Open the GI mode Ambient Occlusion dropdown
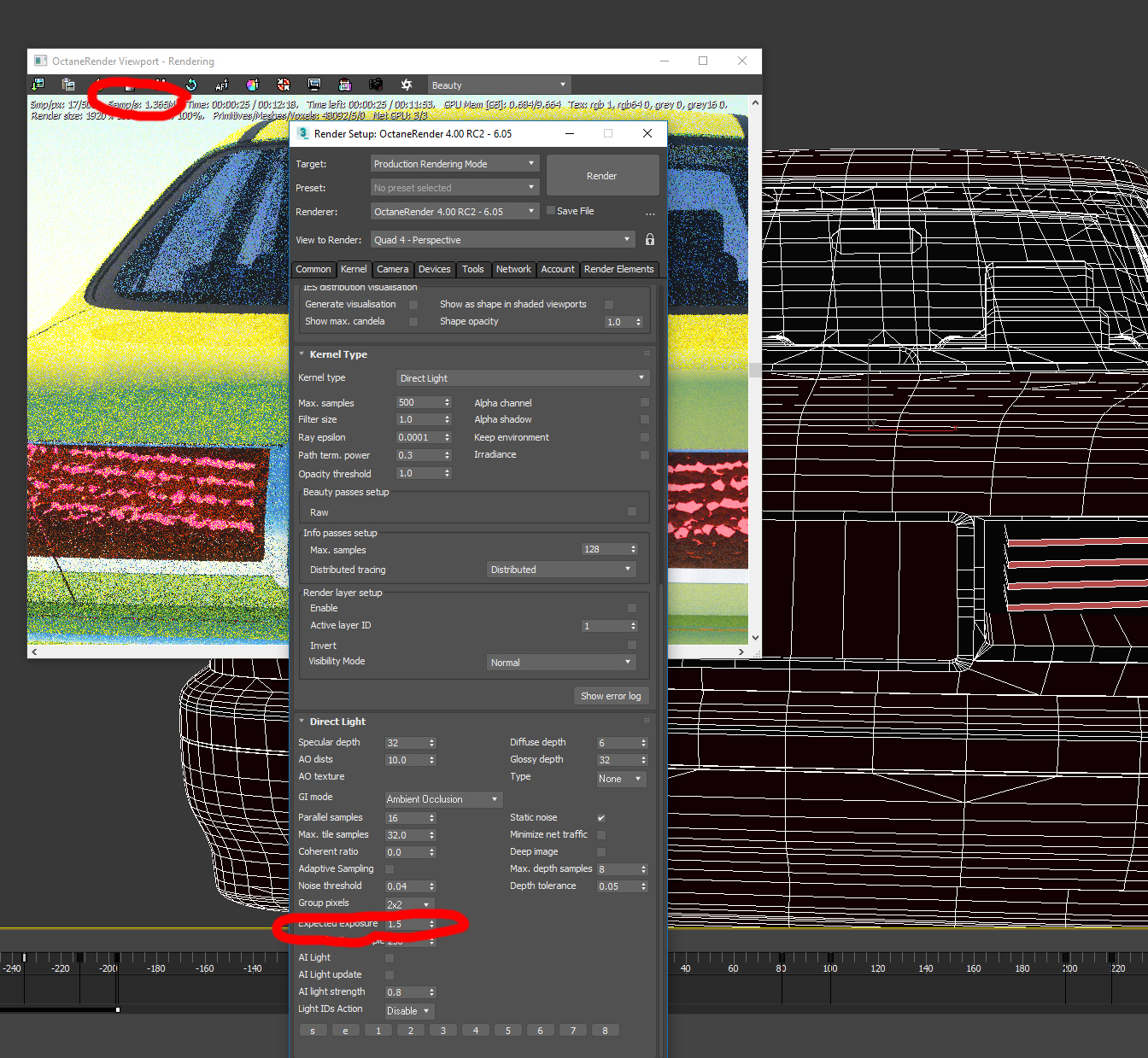Screen dimensions: 1148x1058 tap(443, 799)
